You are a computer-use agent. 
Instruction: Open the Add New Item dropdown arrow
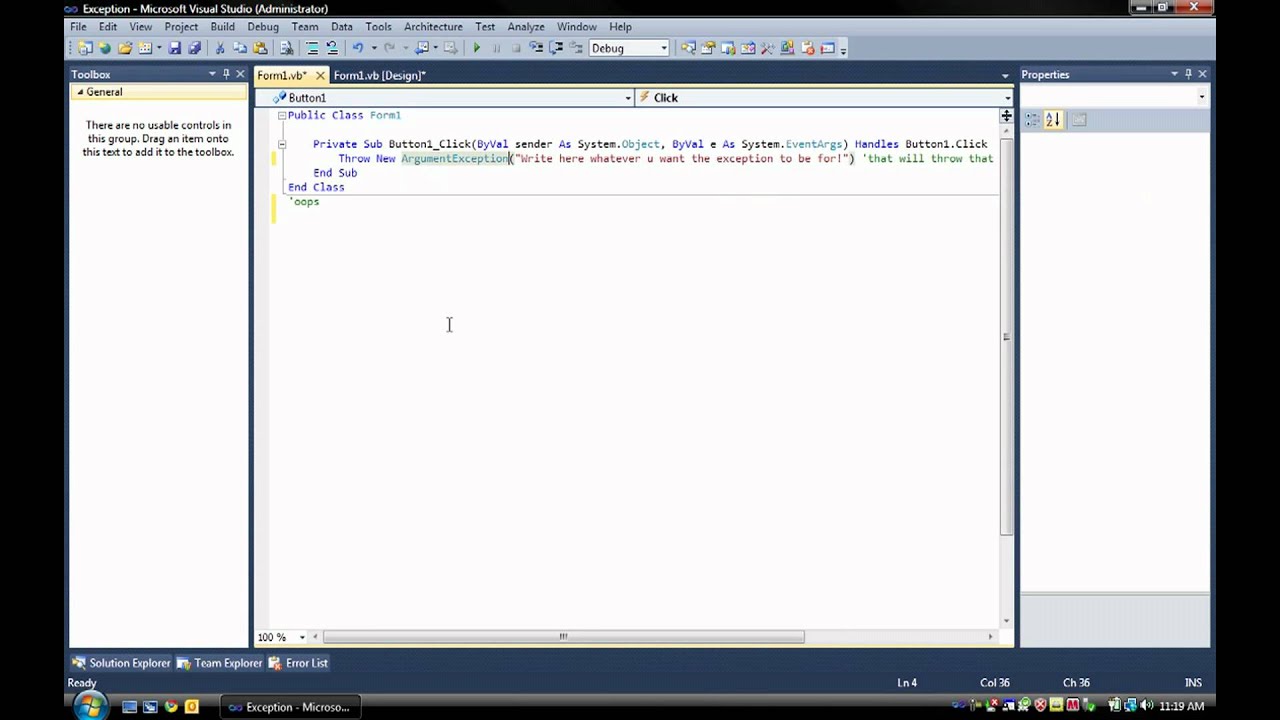(x=159, y=48)
